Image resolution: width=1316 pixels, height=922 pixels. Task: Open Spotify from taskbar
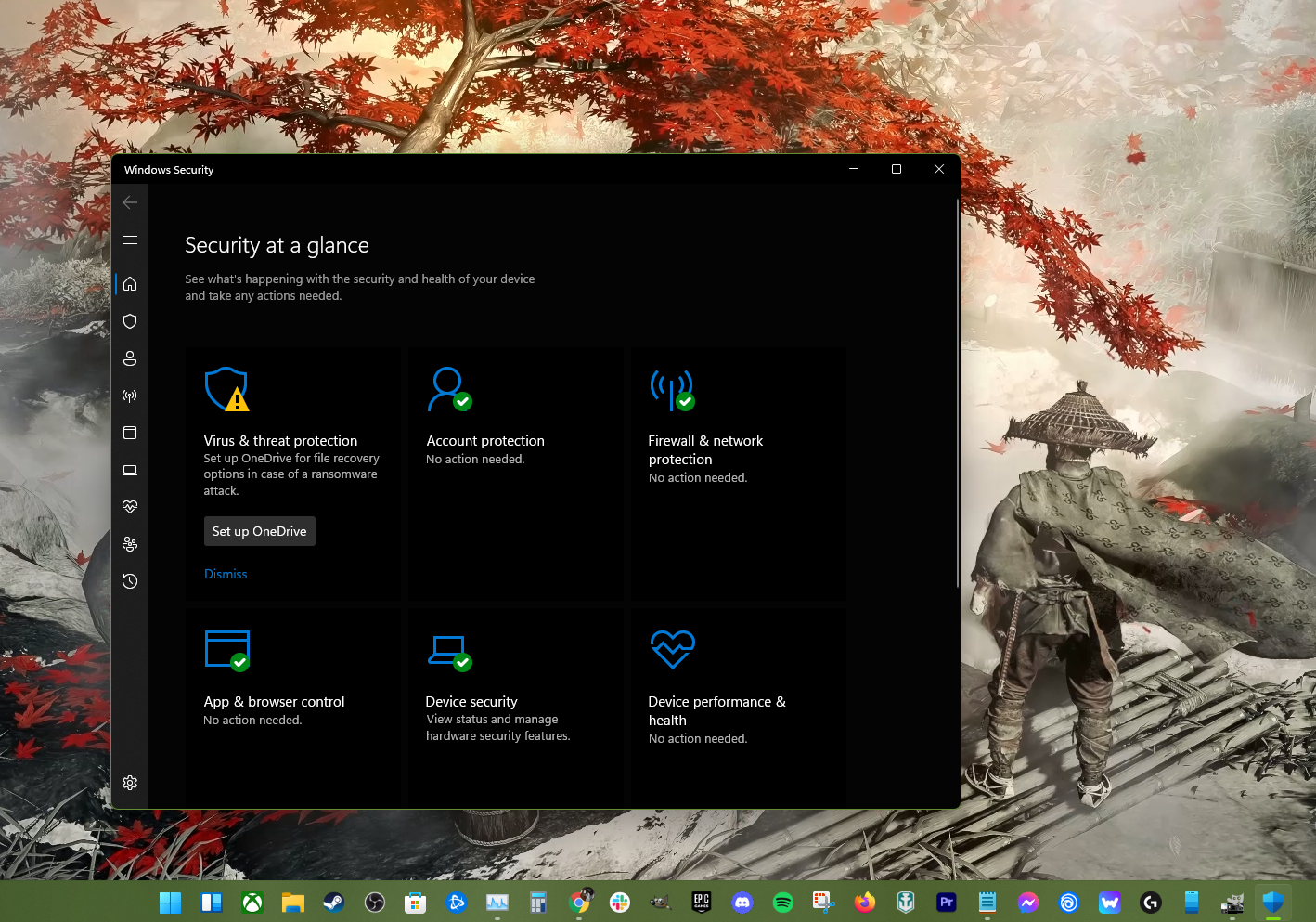pos(783,902)
